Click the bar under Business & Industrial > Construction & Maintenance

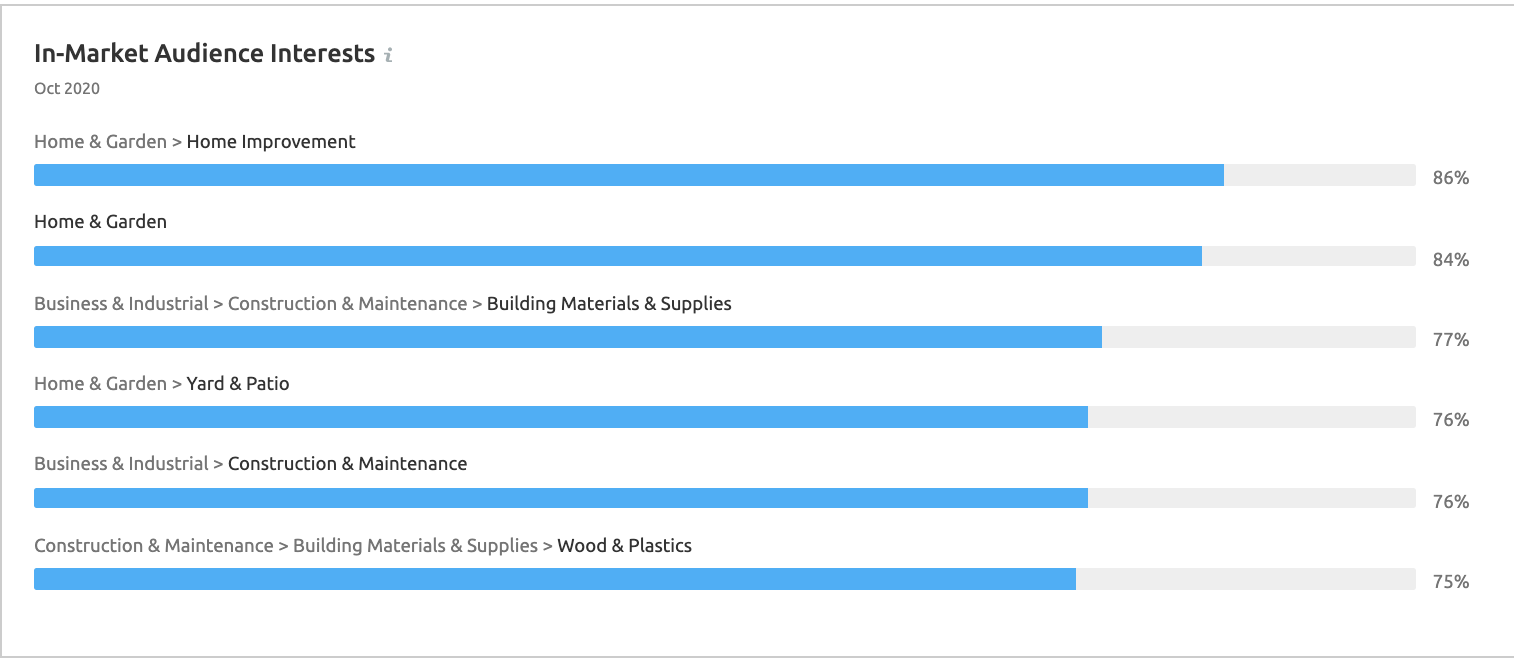point(561,498)
